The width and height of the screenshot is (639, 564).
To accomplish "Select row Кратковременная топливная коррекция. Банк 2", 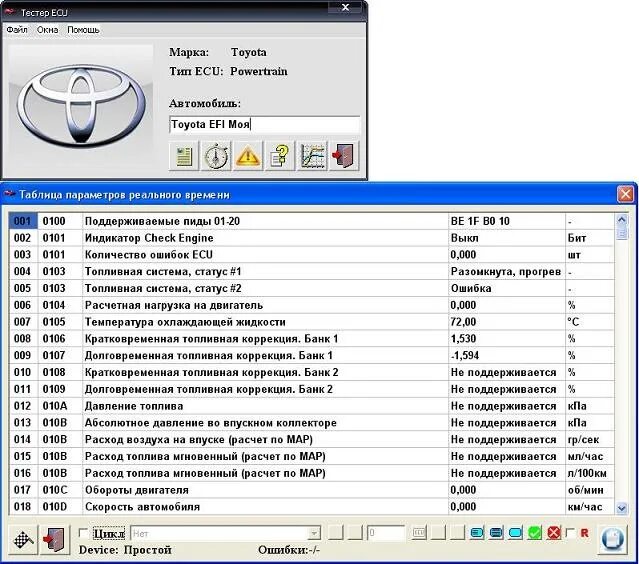I will (311, 372).
